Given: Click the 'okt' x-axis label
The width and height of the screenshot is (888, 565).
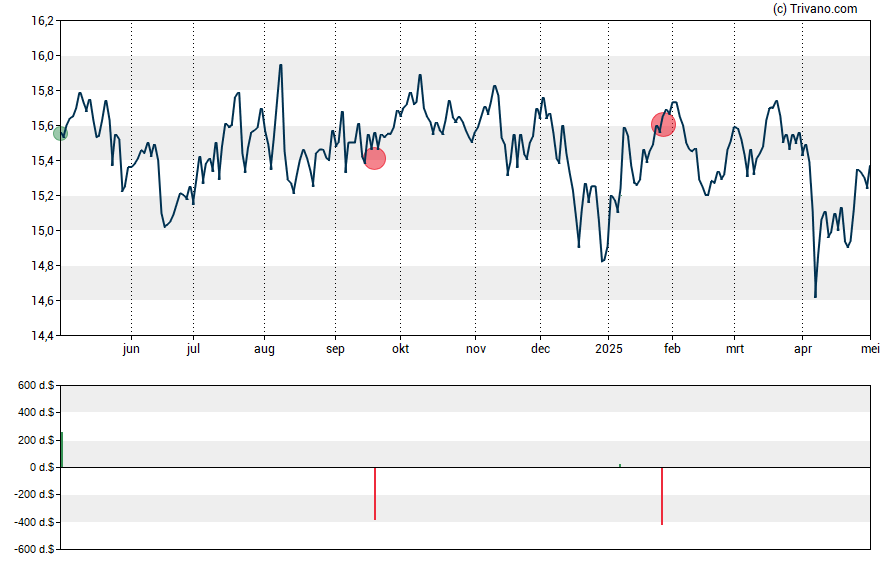Looking at the screenshot, I should [400, 349].
